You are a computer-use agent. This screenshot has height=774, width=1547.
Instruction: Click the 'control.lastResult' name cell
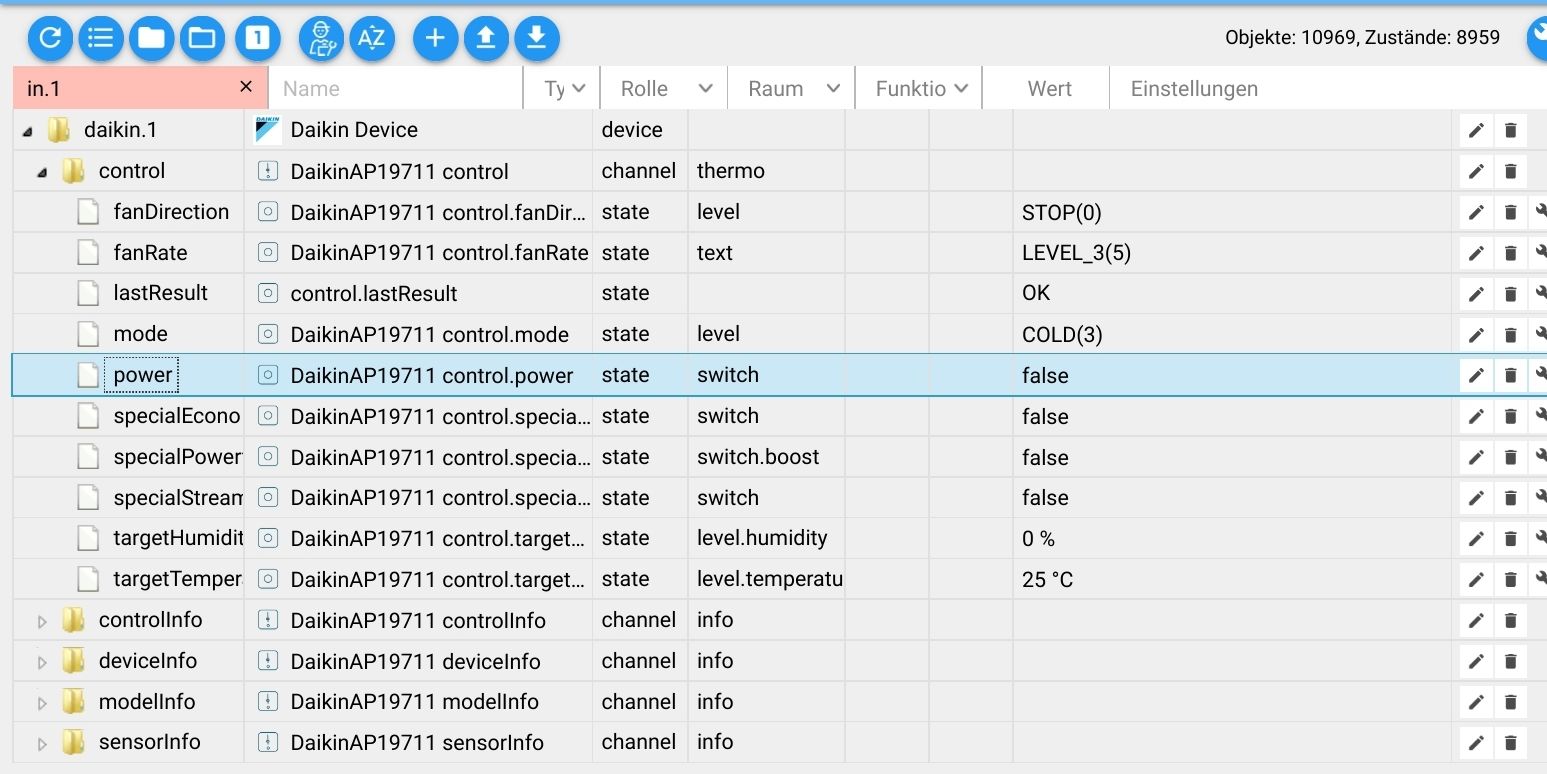tap(374, 294)
